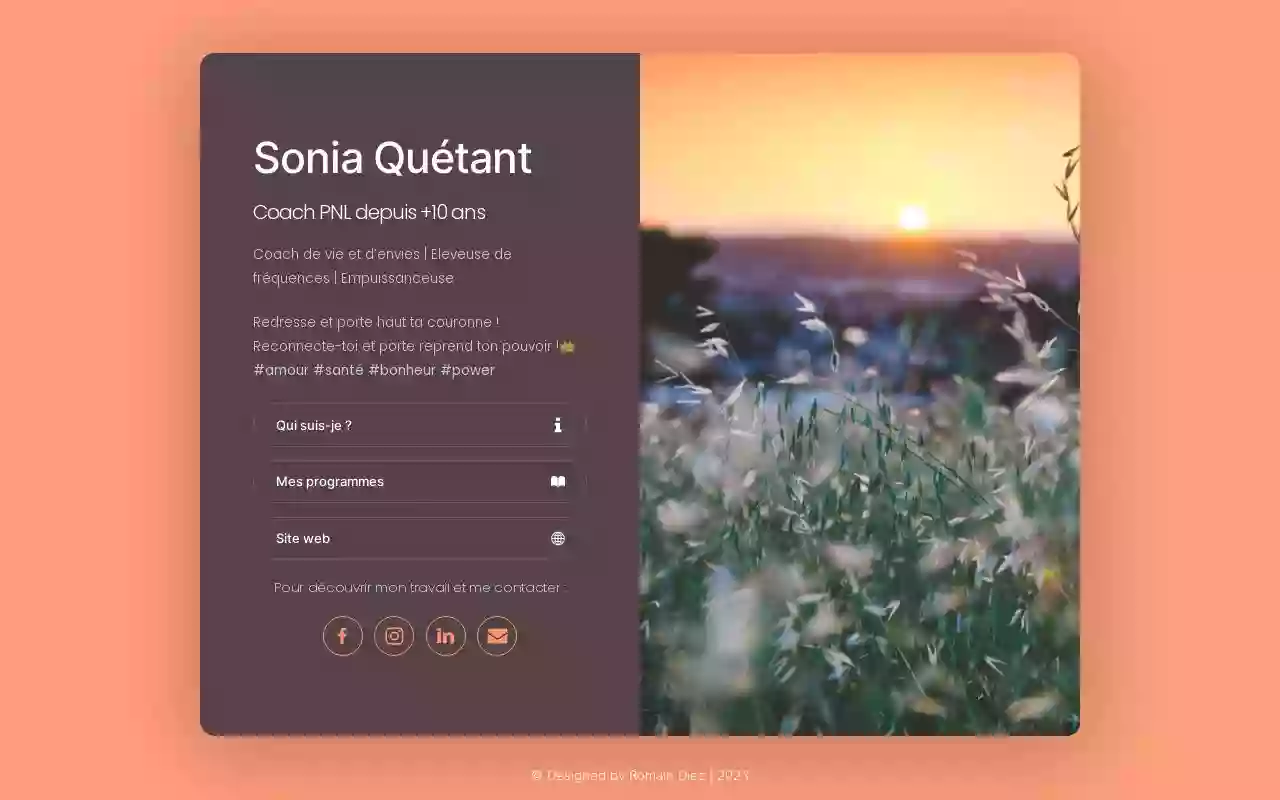Viewport: 1280px width, 800px height.
Task: Click the book icon beside Mes programmes
Action: pos(558,481)
